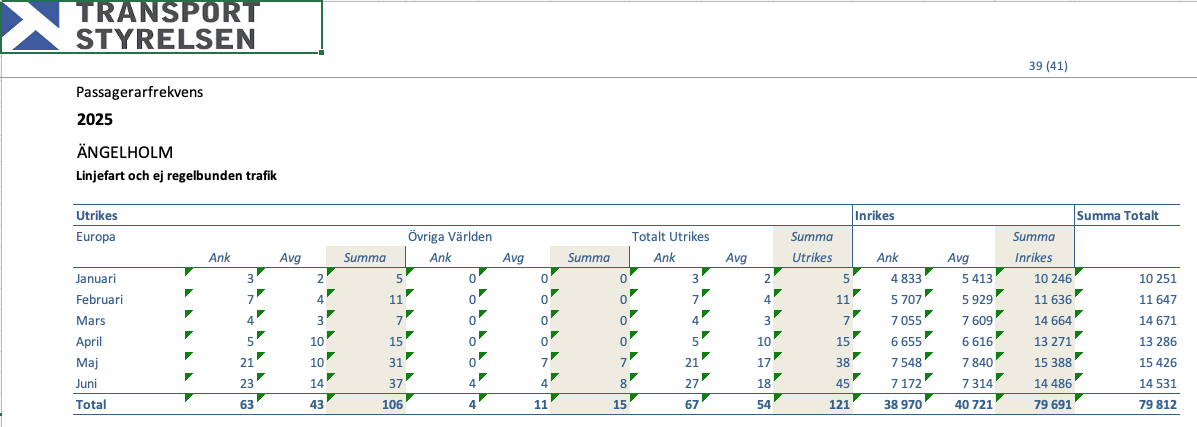Click the Total row label

click(91, 405)
